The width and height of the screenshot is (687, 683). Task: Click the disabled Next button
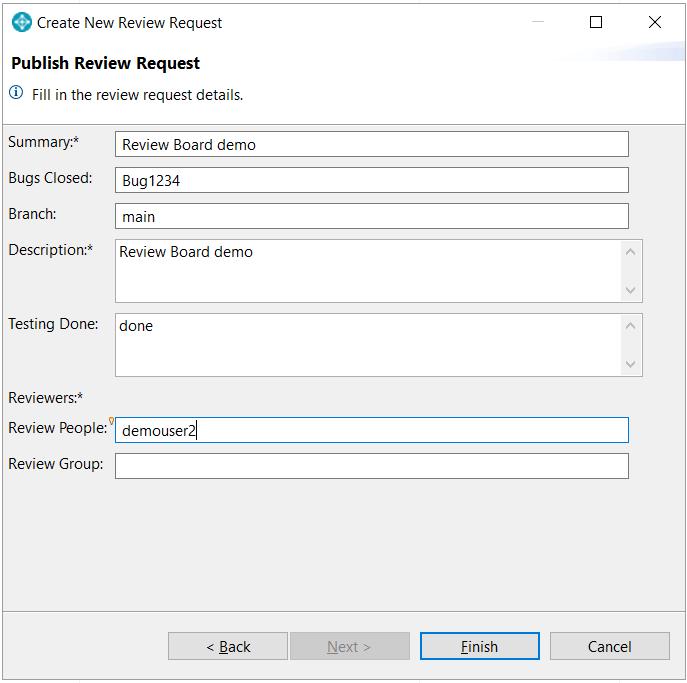350,646
